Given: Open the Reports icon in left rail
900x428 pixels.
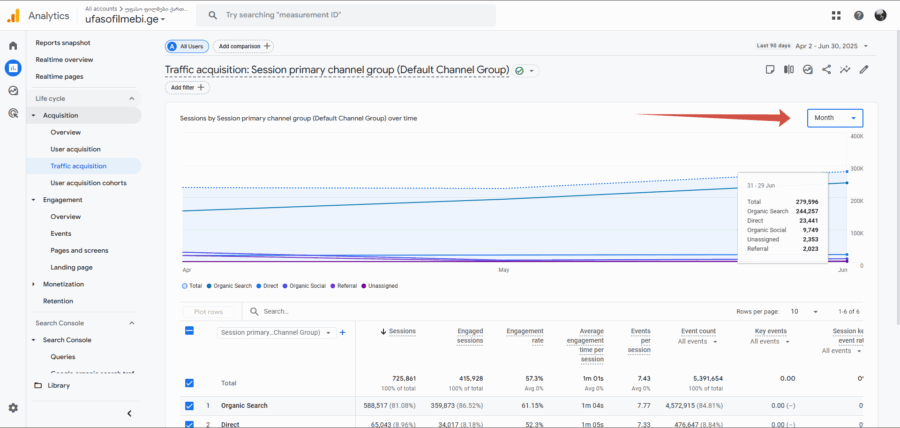Looking at the screenshot, I should pyautogui.click(x=13, y=68).
